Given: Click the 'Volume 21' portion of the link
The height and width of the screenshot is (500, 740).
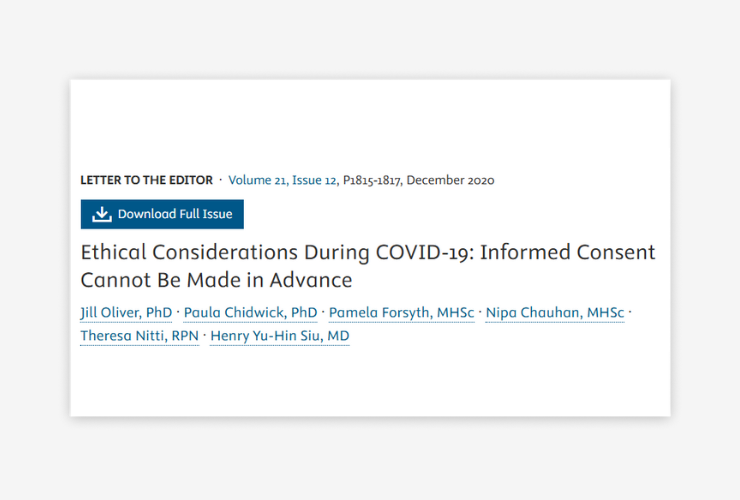Looking at the screenshot, I should (257, 181).
